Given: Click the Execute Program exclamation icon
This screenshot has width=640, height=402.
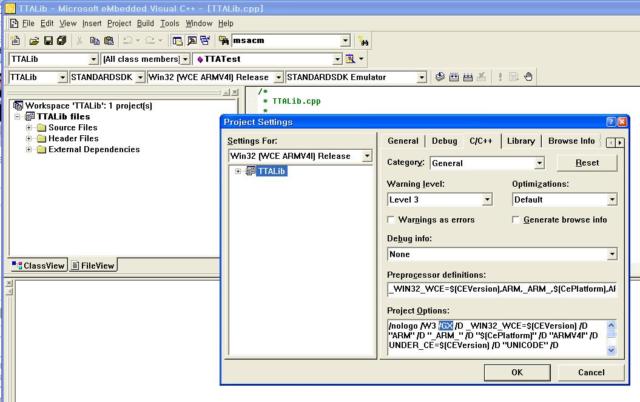Looking at the screenshot, I should tap(500, 77).
